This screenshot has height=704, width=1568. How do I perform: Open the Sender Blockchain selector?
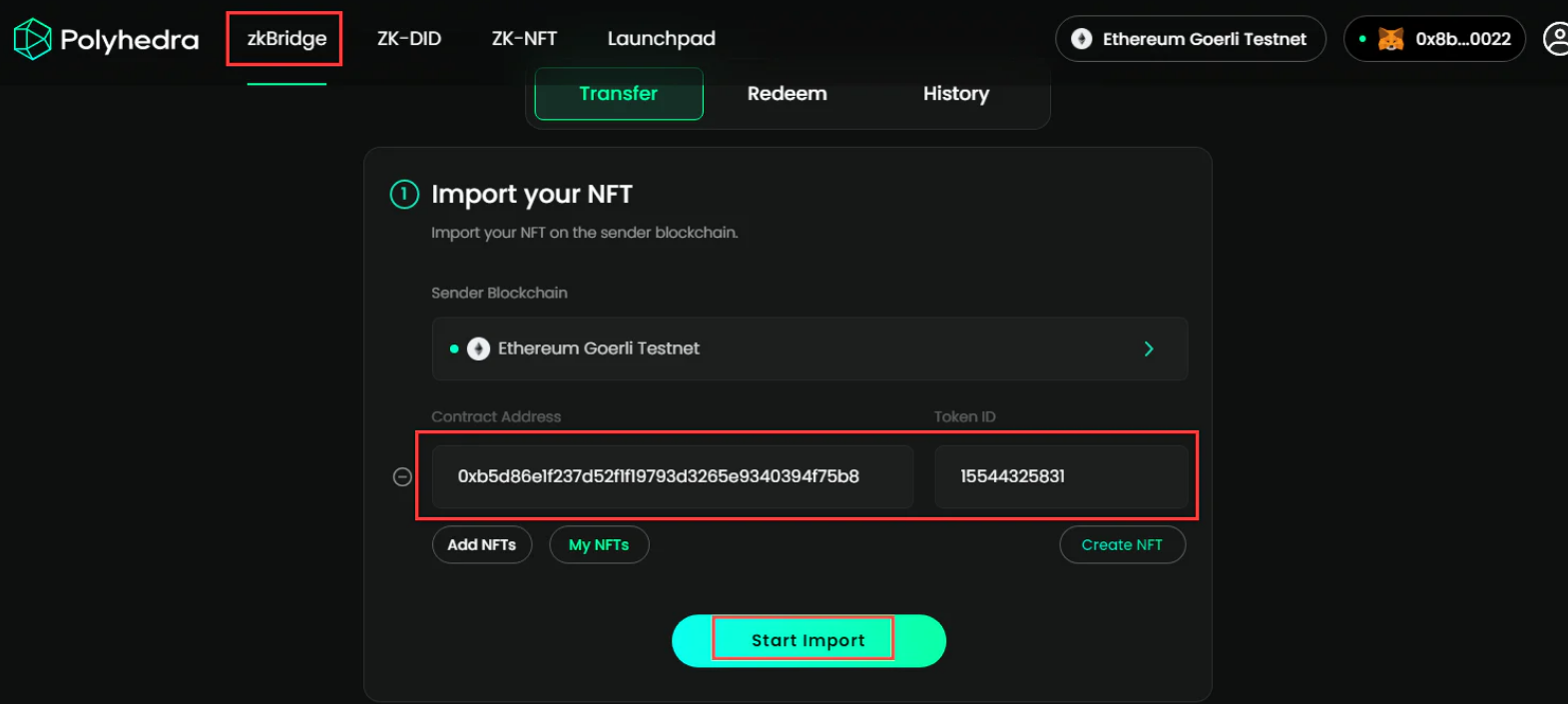808,349
